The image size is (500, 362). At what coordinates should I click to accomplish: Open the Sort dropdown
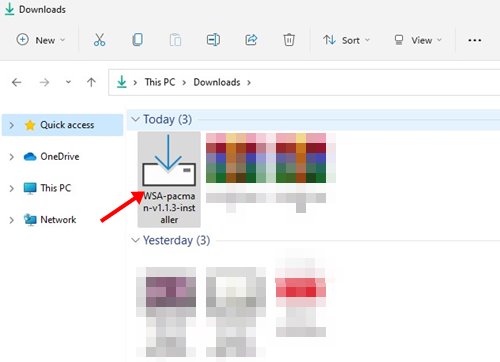[x=347, y=40]
